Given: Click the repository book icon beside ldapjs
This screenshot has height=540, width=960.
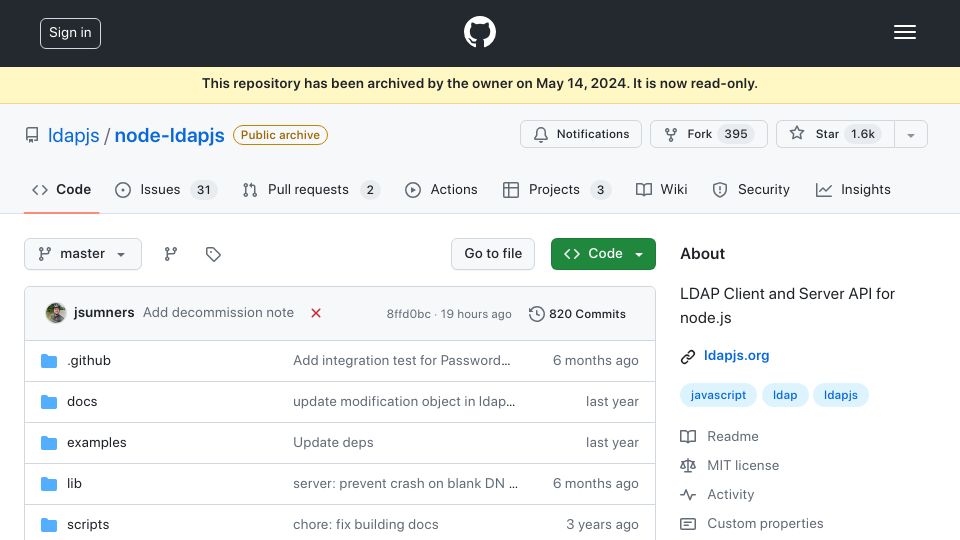Looking at the screenshot, I should (x=32, y=135).
